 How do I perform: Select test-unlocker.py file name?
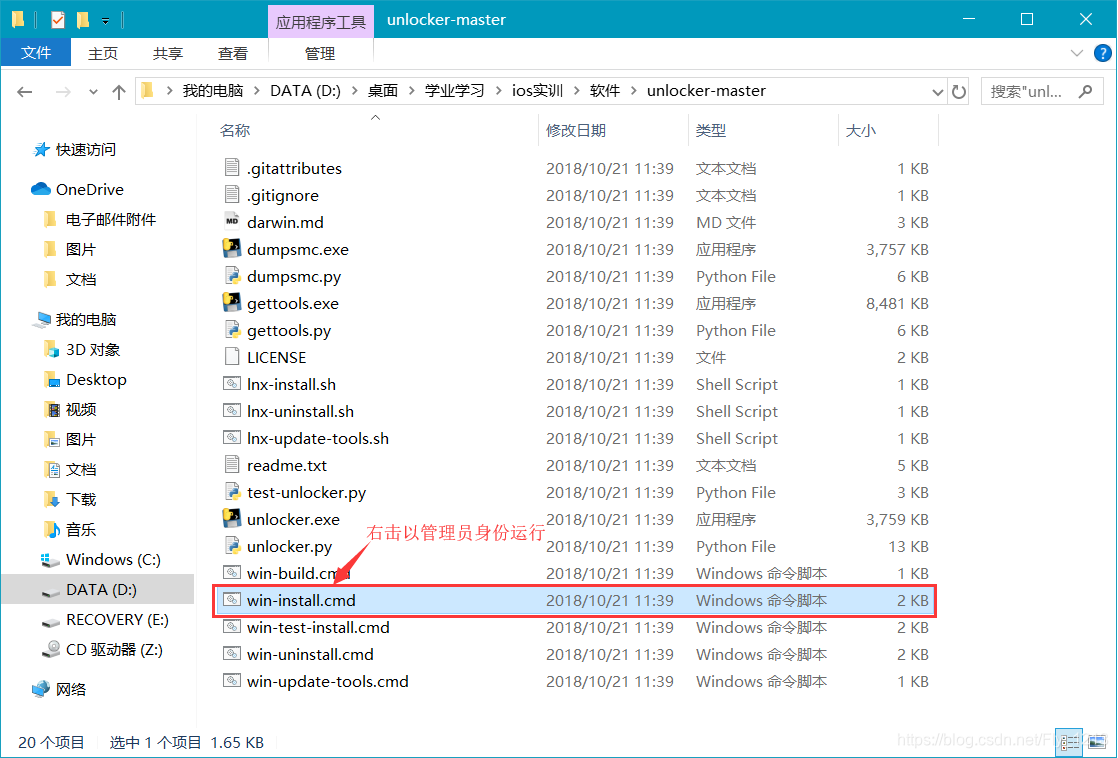[307, 493]
